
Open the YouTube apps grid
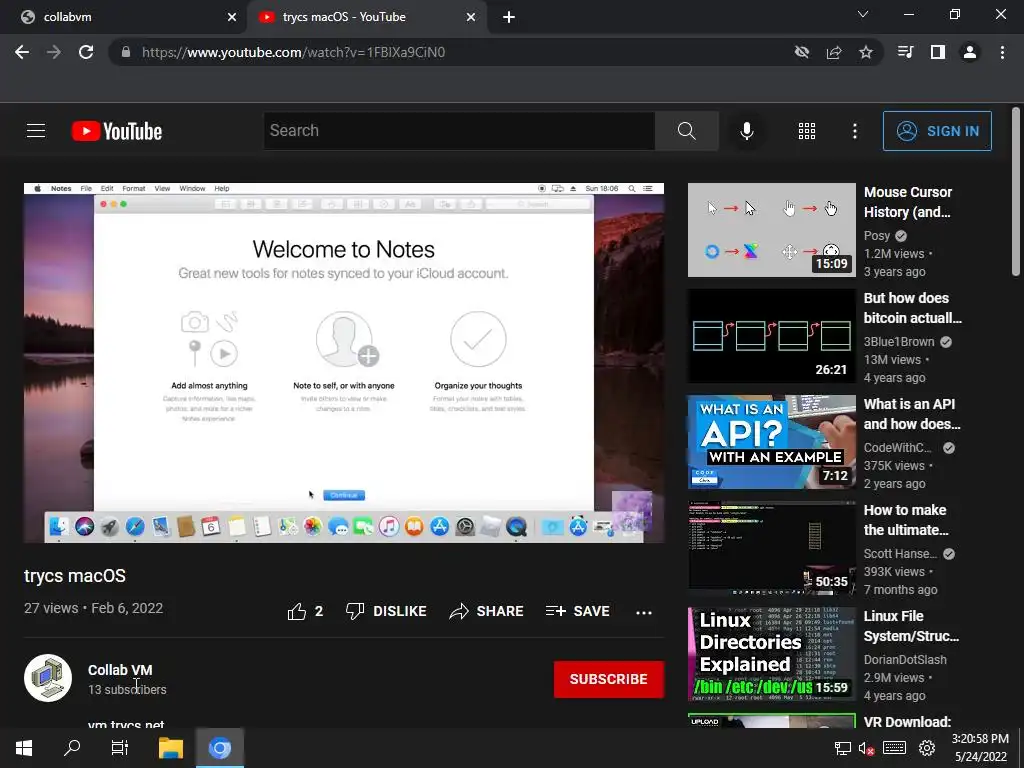807,131
